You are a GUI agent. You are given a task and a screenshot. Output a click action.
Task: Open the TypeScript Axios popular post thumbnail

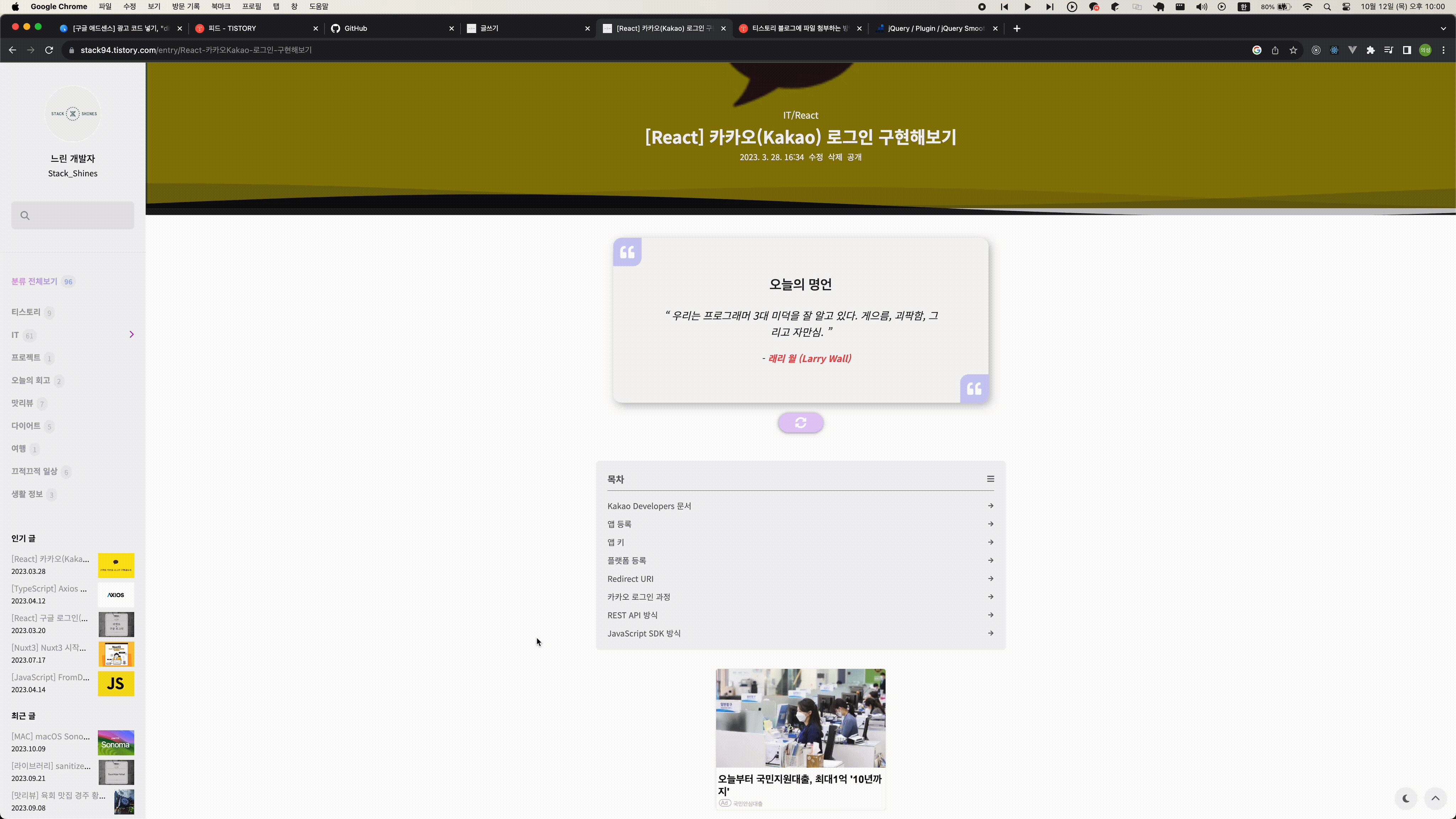tap(116, 595)
